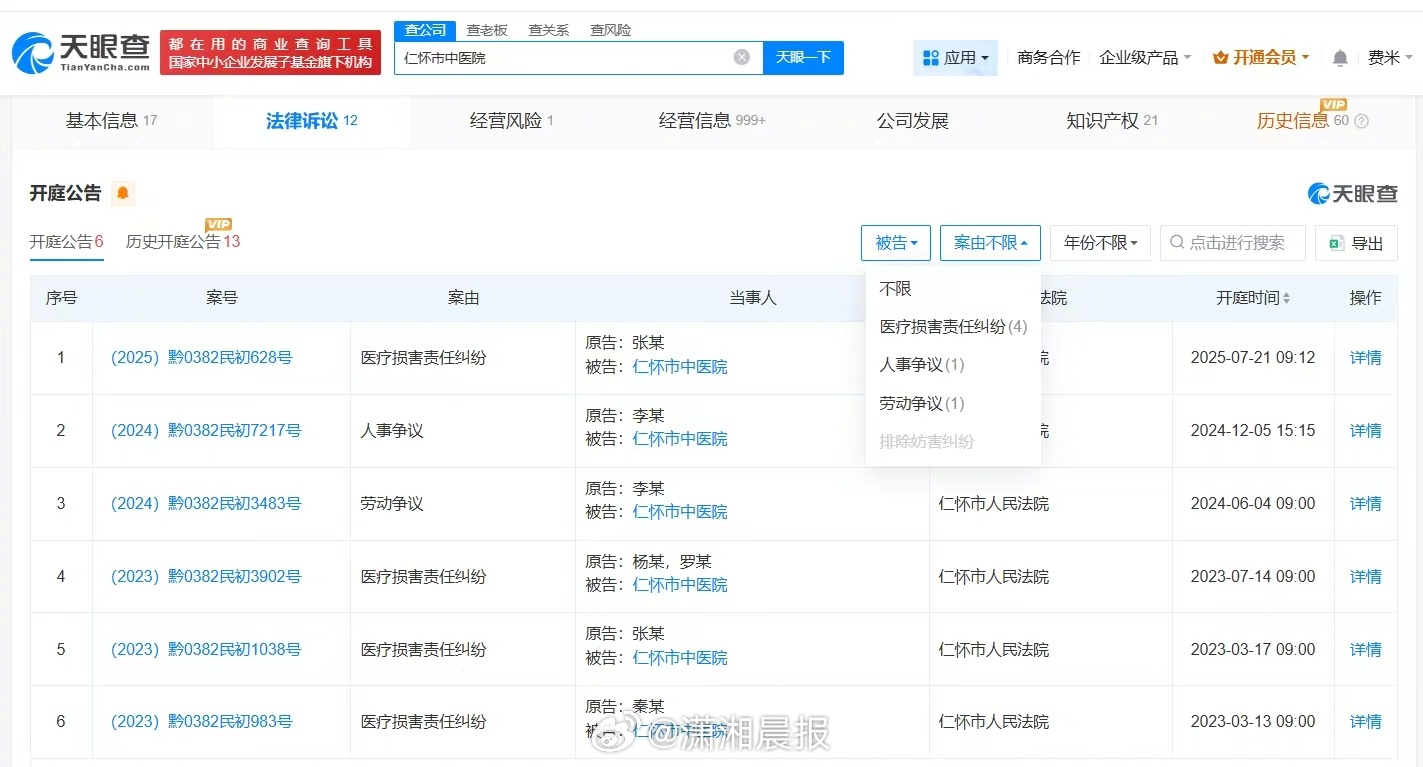Image resolution: width=1423 pixels, height=767 pixels.
Task: Open notifications bell in top bar
Action: (x=1340, y=58)
